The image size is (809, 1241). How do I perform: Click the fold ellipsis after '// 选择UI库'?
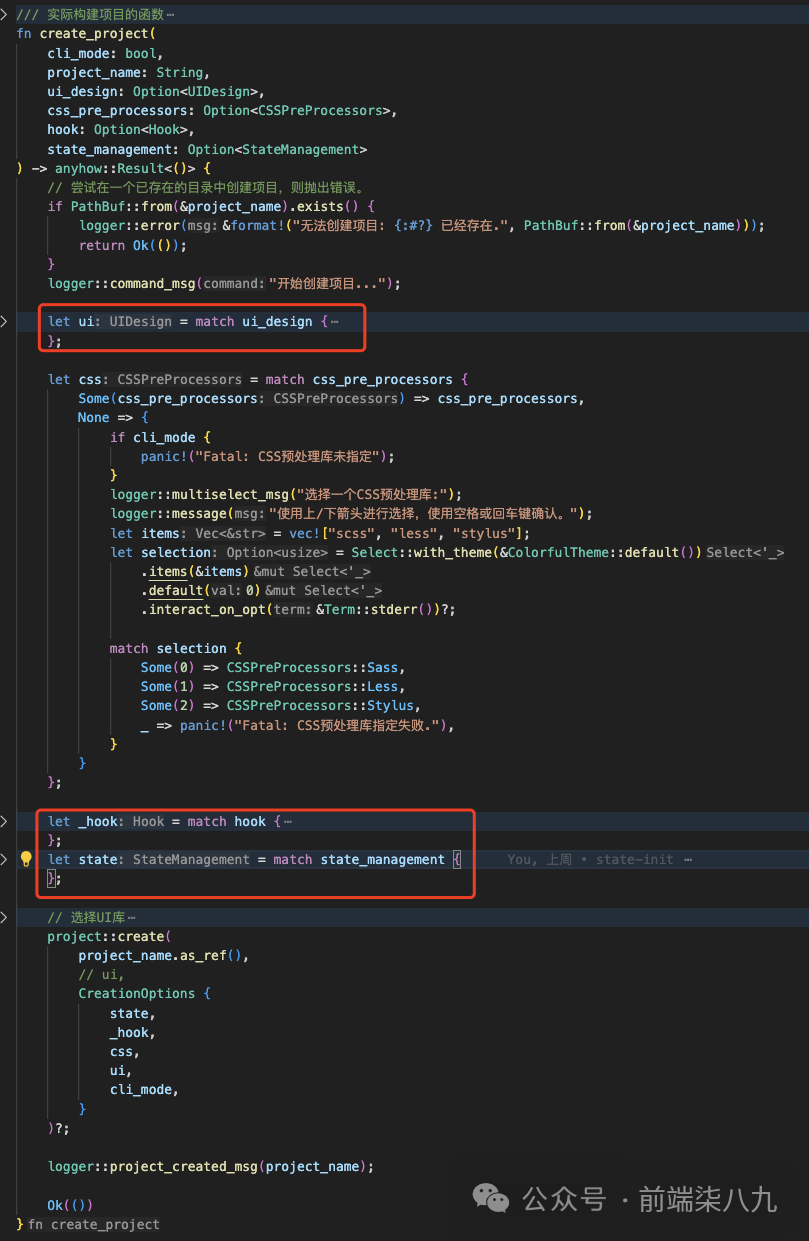click(x=131, y=917)
